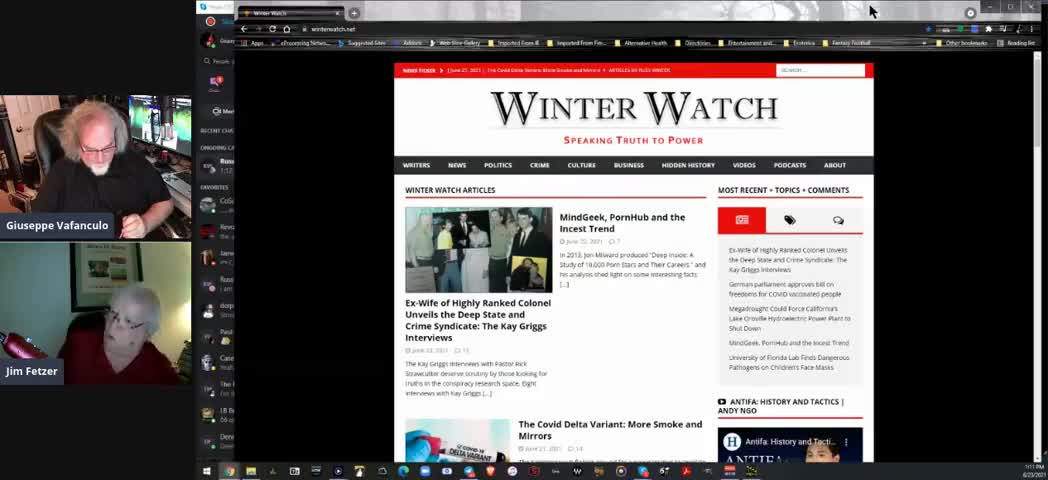Open Brave browser from the taskbar
The image size is (1048, 480).
coord(491,471)
